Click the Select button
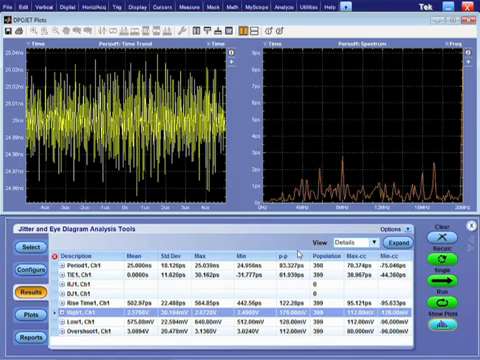 click(x=31, y=247)
